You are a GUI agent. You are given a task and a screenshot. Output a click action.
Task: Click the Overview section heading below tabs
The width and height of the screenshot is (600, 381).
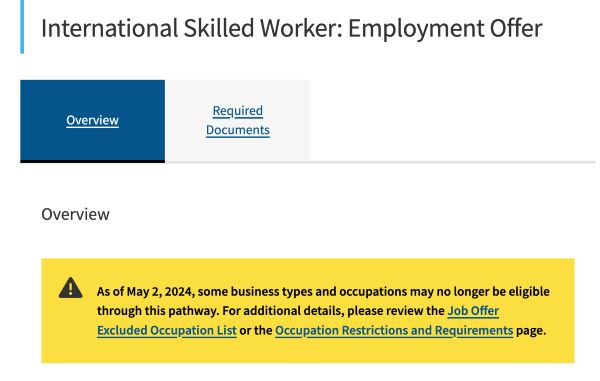tap(75, 214)
